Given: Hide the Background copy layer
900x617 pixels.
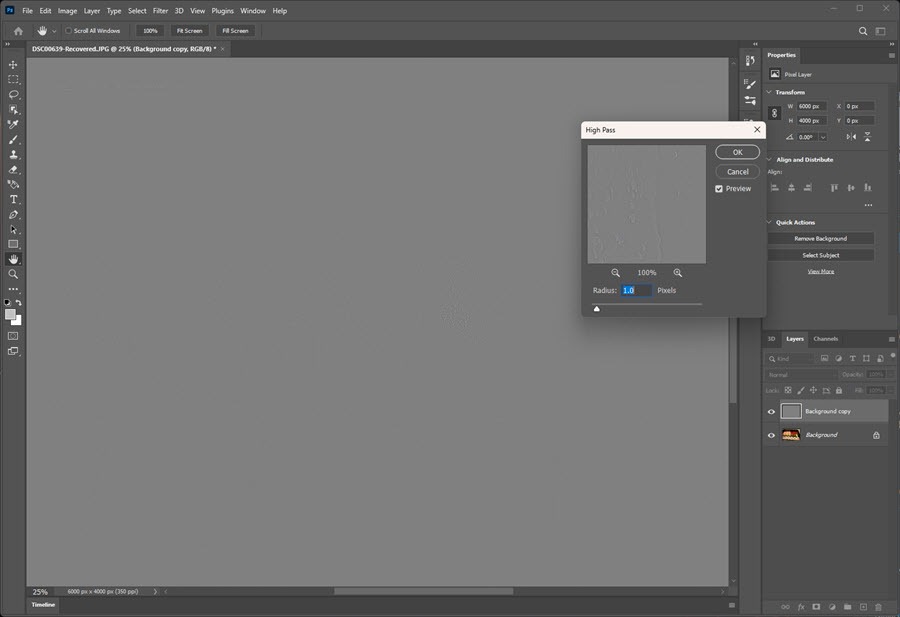Looking at the screenshot, I should pyautogui.click(x=771, y=411).
